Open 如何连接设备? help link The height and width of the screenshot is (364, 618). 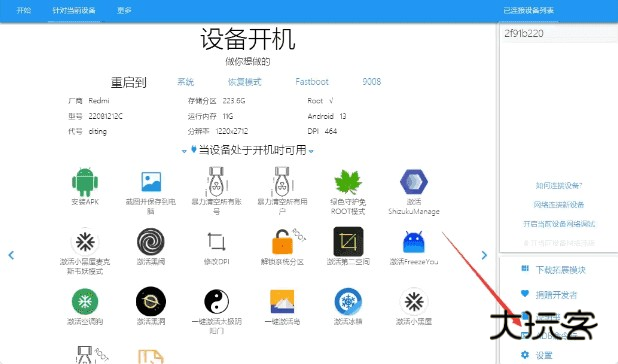tap(558, 185)
